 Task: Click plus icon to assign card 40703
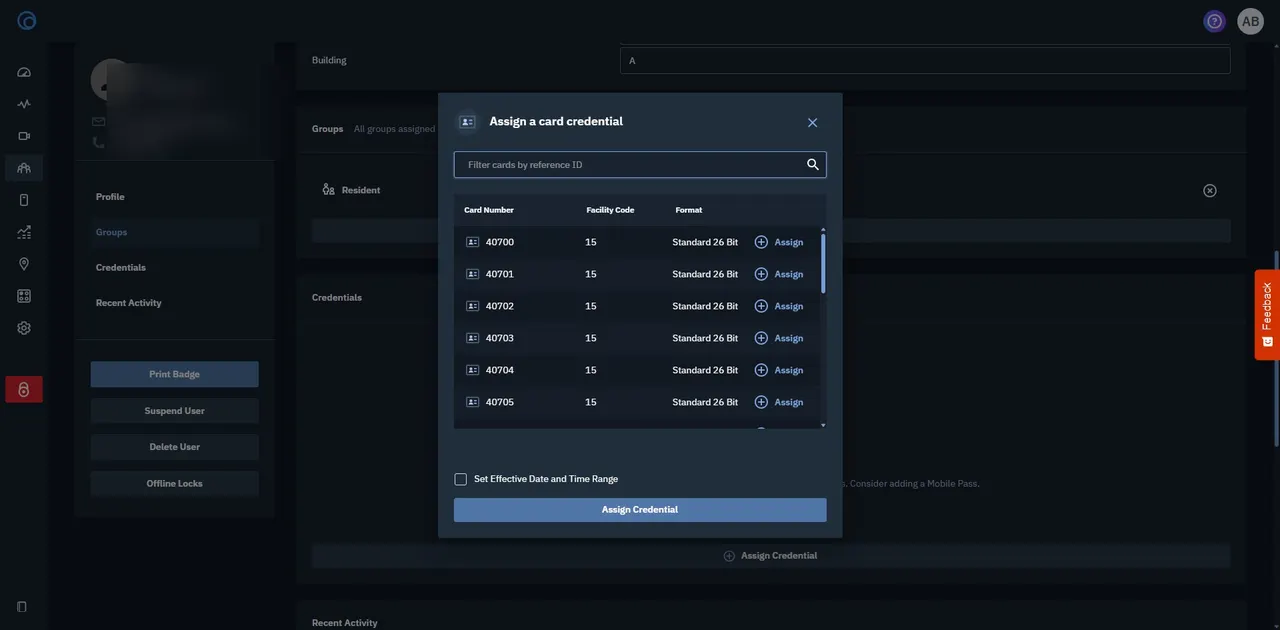point(761,338)
